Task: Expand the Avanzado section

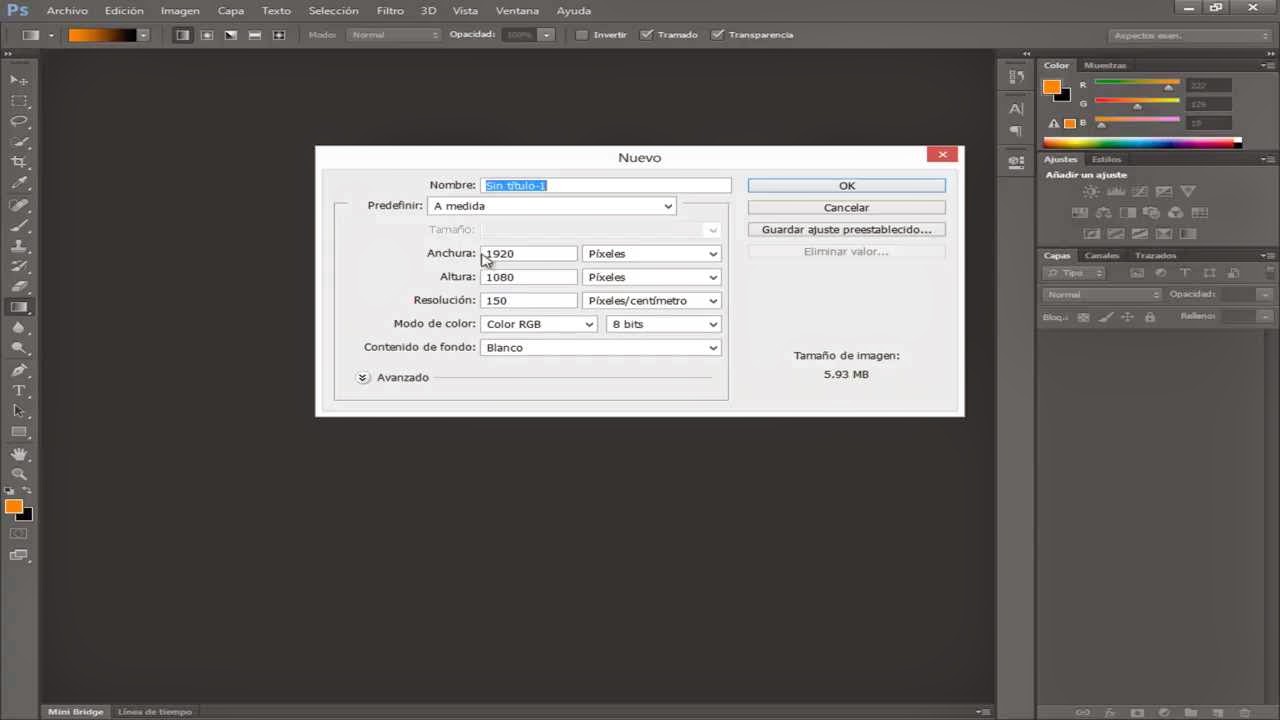Action: click(363, 378)
